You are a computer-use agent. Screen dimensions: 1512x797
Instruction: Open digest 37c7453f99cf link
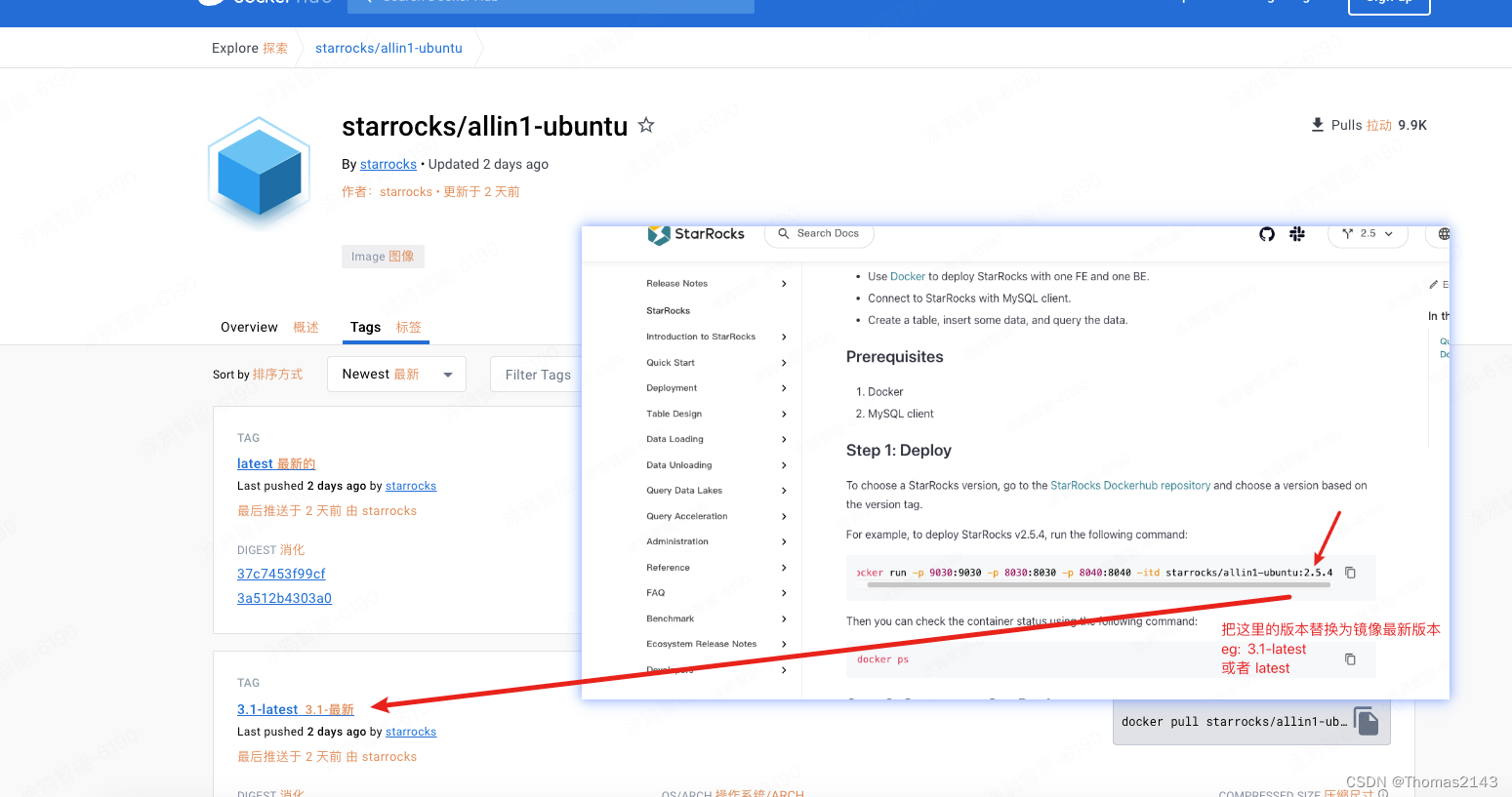click(x=281, y=574)
